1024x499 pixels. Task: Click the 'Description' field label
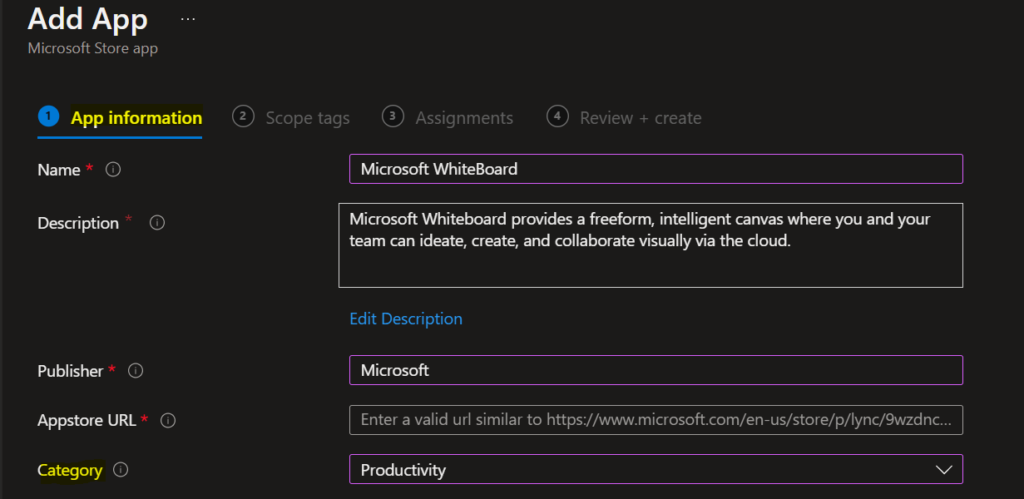(78, 223)
